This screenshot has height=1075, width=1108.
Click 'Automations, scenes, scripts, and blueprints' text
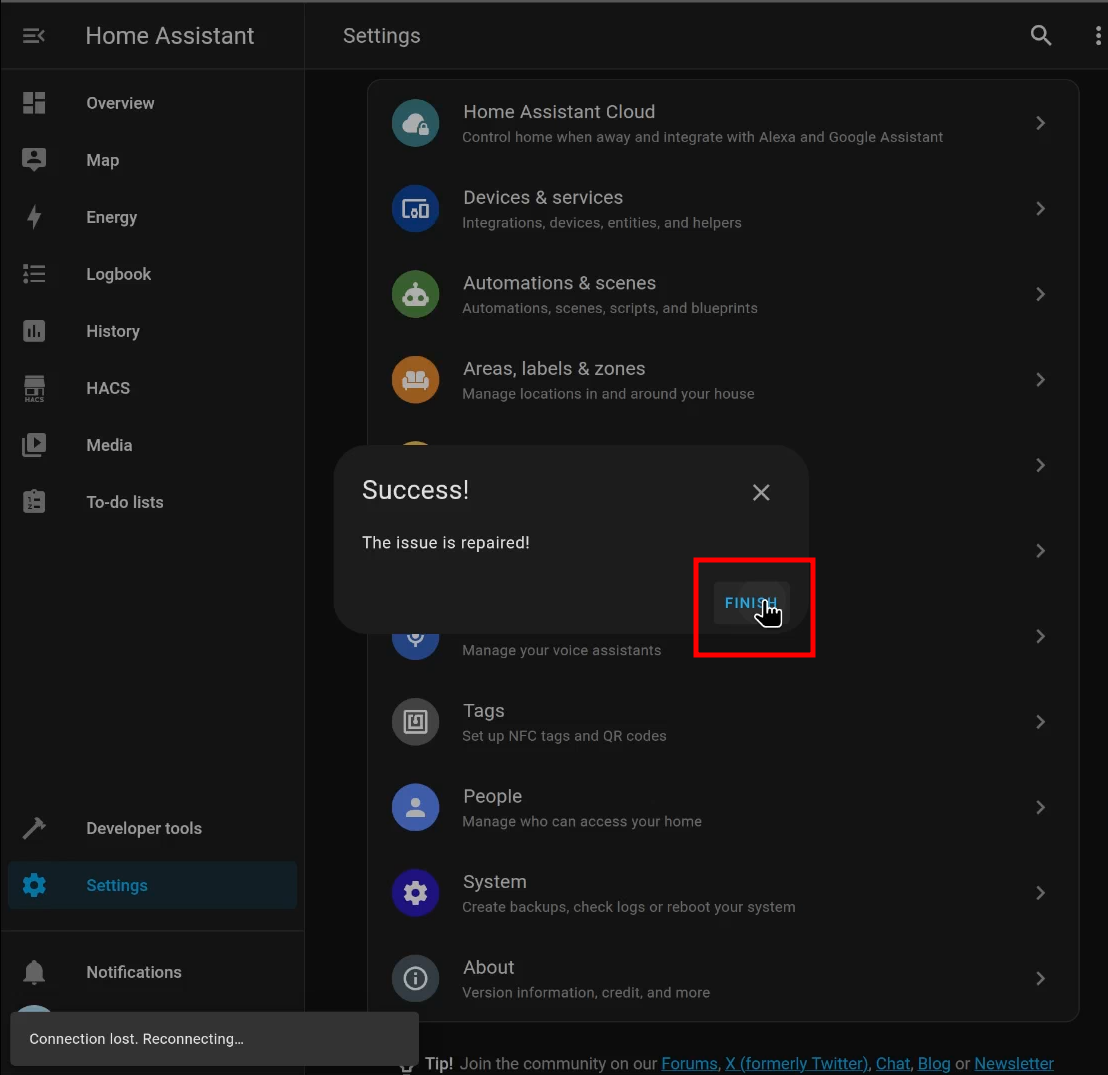[610, 308]
